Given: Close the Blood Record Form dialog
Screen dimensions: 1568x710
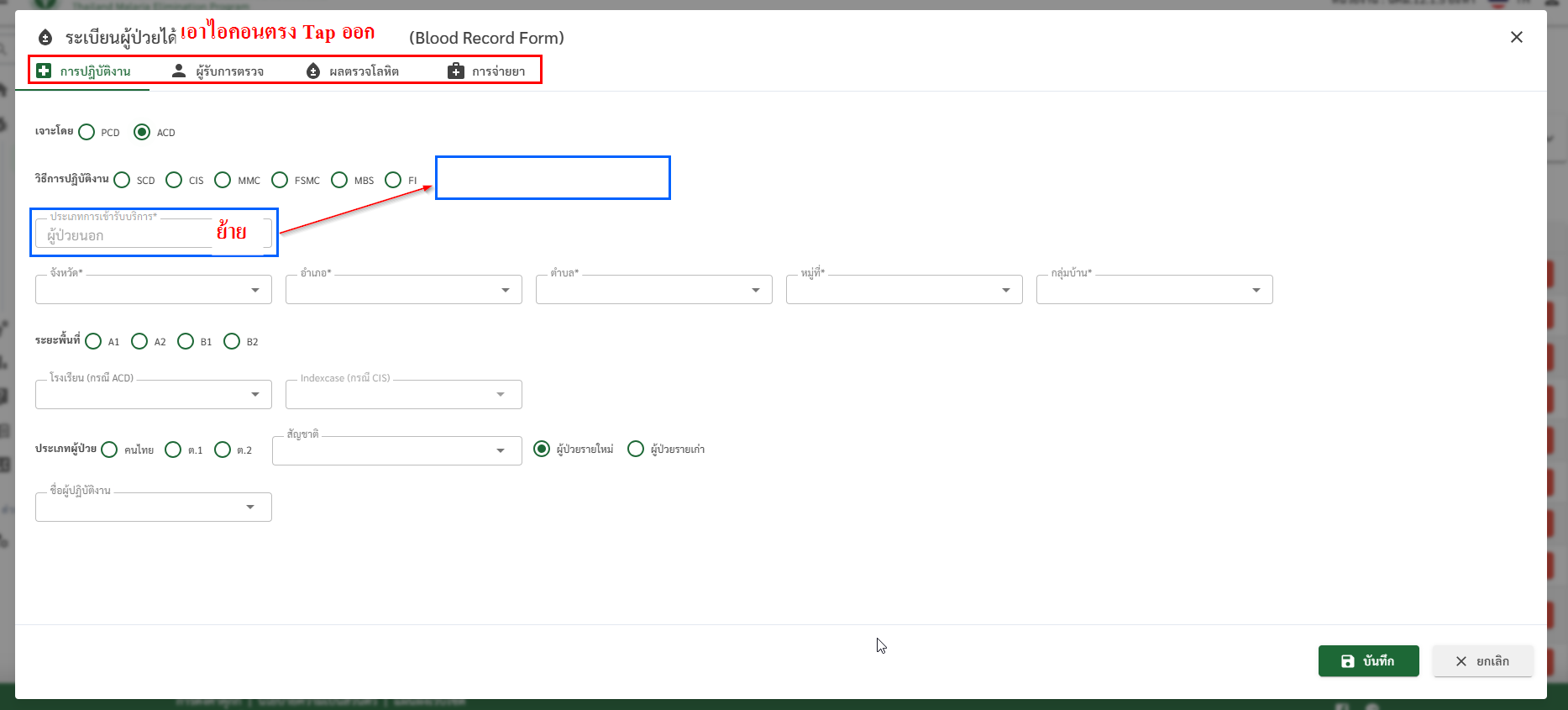Looking at the screenshot, I should click(1516, 37).
